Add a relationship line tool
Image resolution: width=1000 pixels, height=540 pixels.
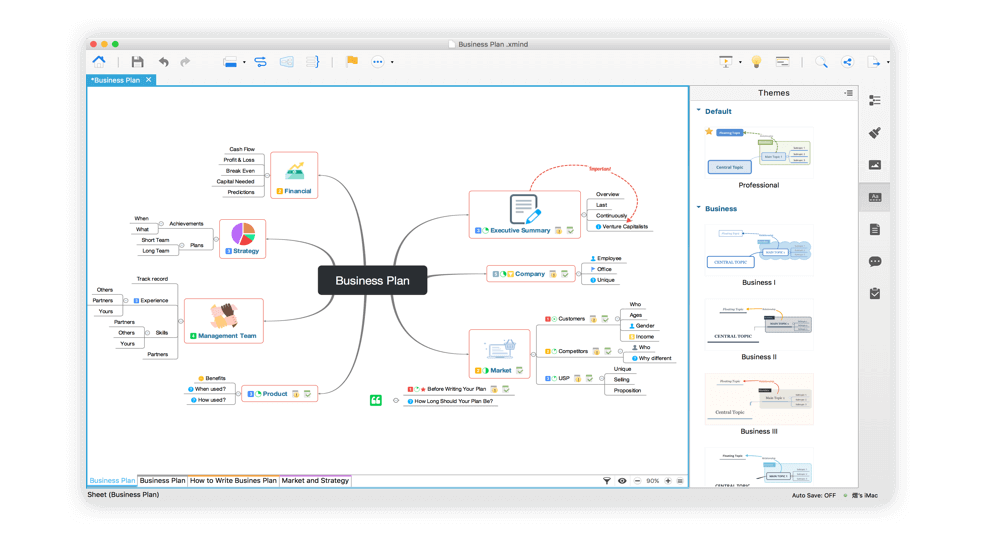coord(260,62)
